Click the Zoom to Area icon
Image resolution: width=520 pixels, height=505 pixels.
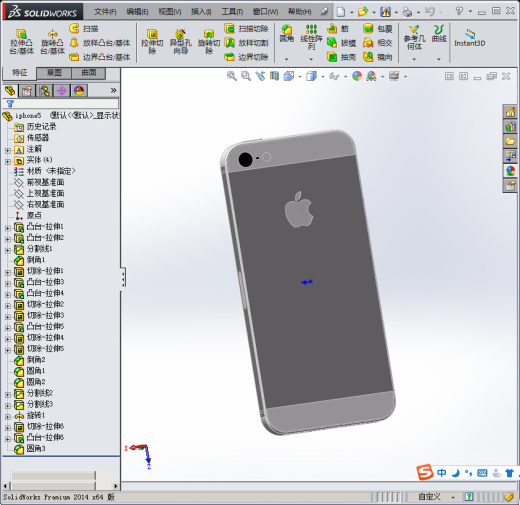tap(246, 76)
